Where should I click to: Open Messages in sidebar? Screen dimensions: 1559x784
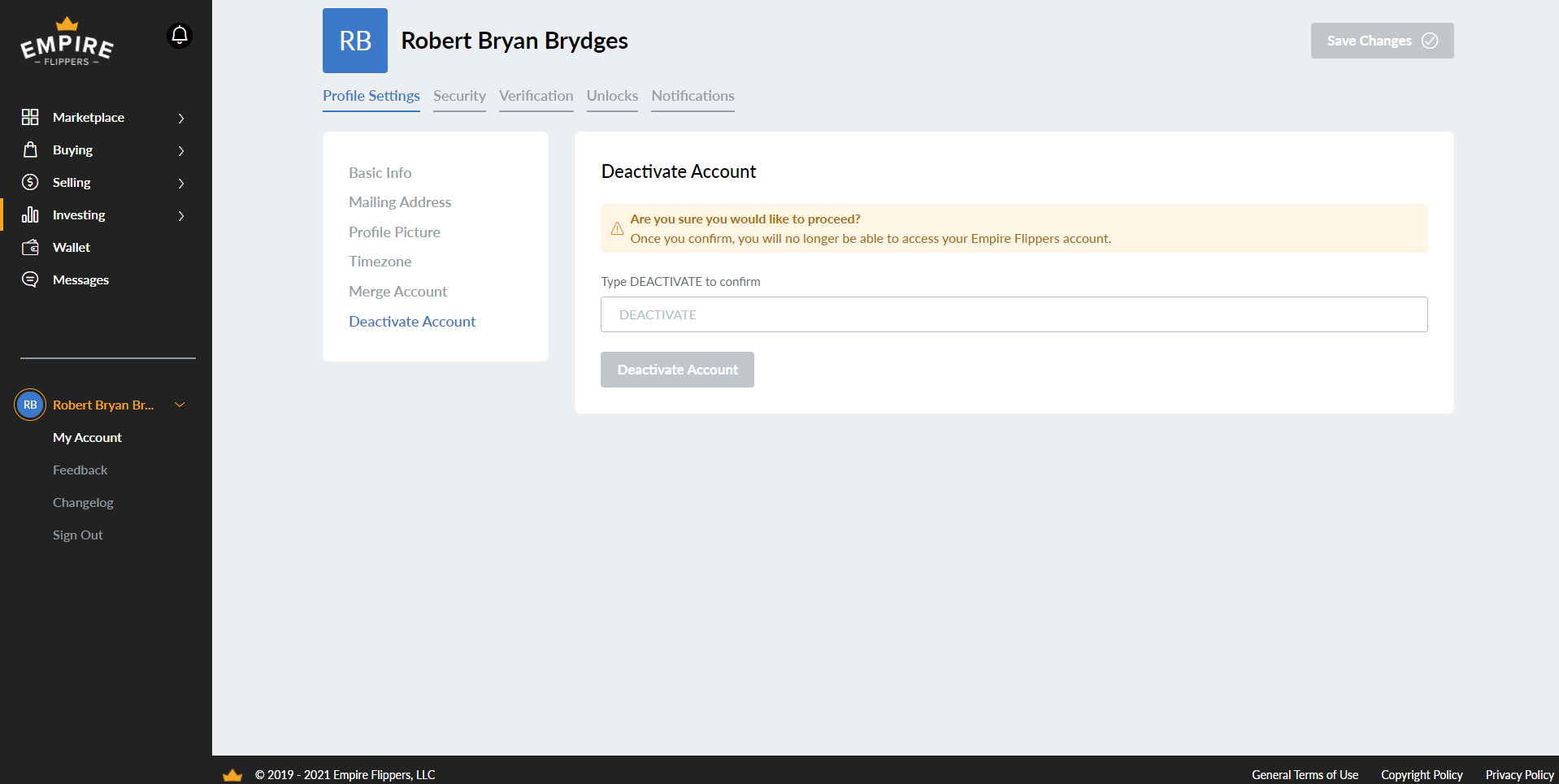pos(80,279)
